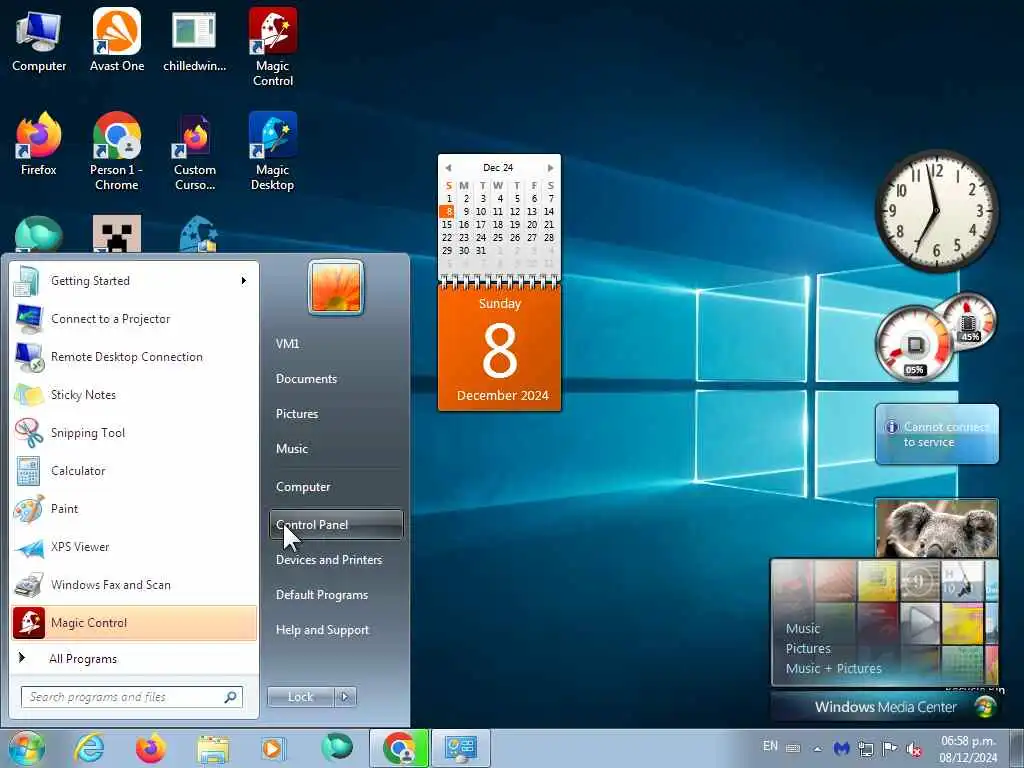The height and width of the screenshot is (768, 1024).
Task: Click the CPU meter gadget
Action: (x=915, y=344)
